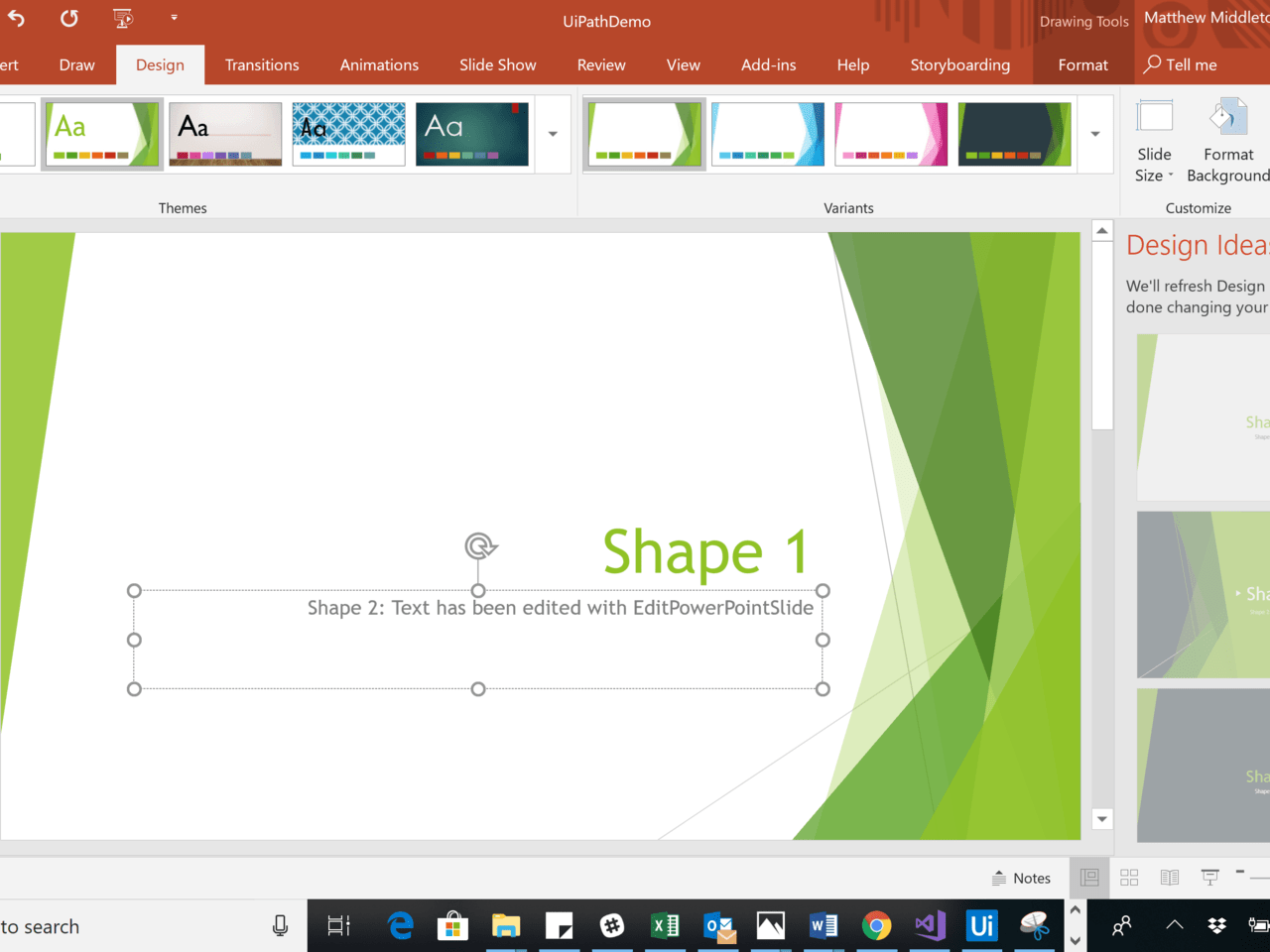Click the Undo icon in Quick Access Toolbar
Screen dimensions: 1270x952
point(14,17)
